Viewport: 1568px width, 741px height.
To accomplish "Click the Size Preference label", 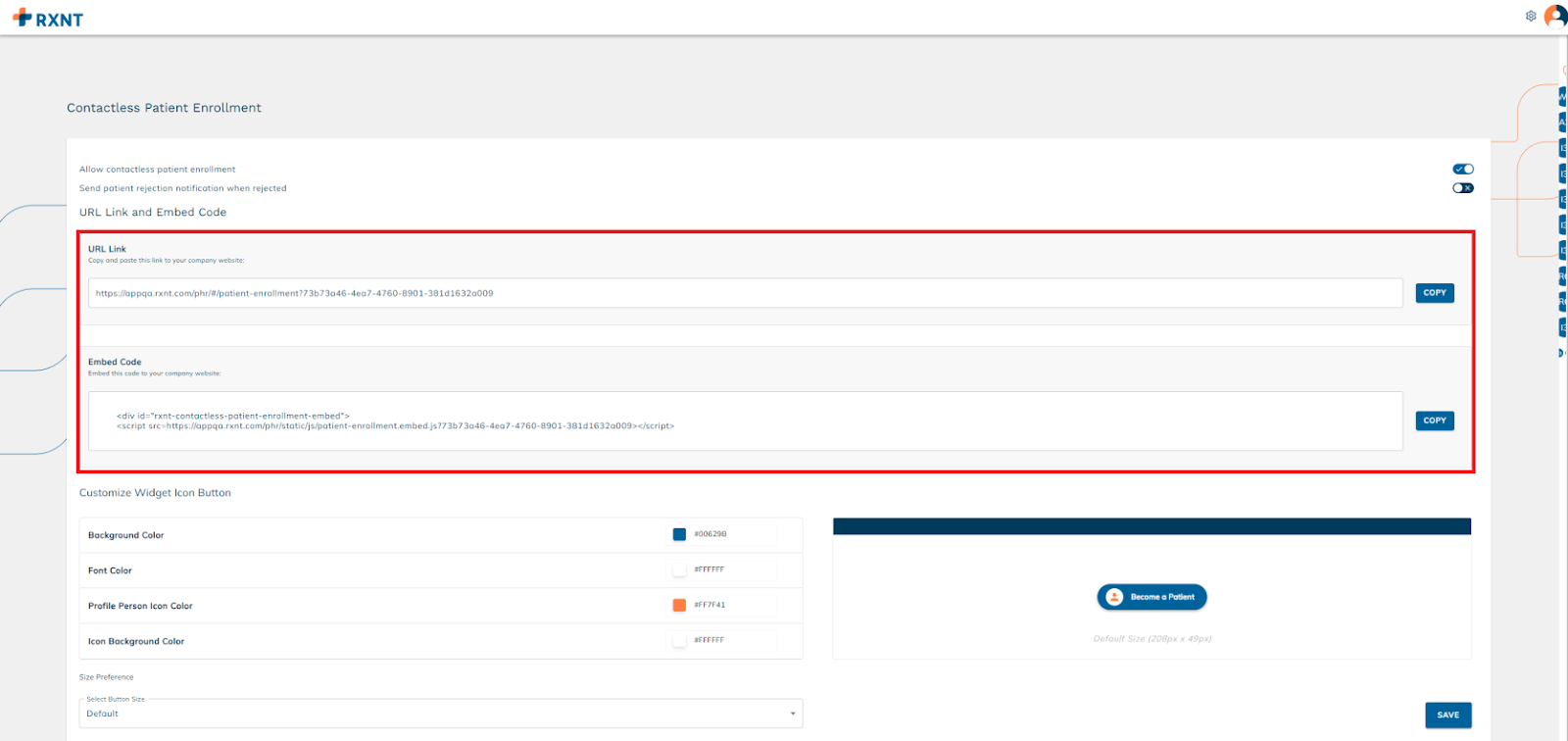I will (106, 677).
